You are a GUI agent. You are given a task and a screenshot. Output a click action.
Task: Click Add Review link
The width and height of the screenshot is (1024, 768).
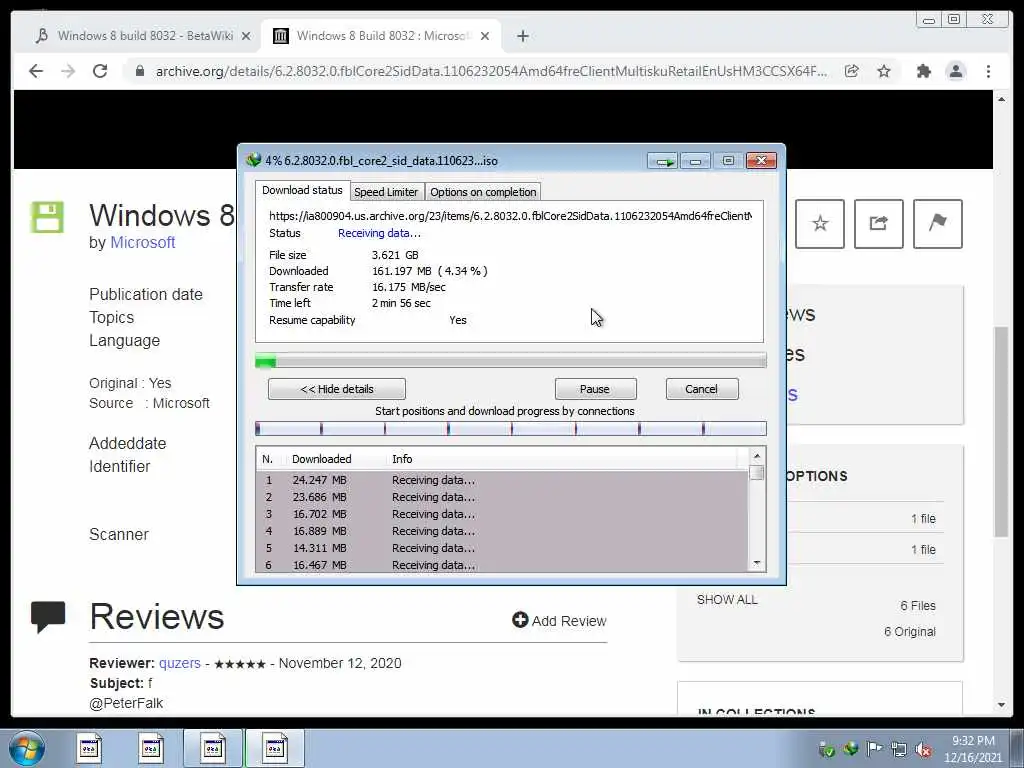pos(559,620)
